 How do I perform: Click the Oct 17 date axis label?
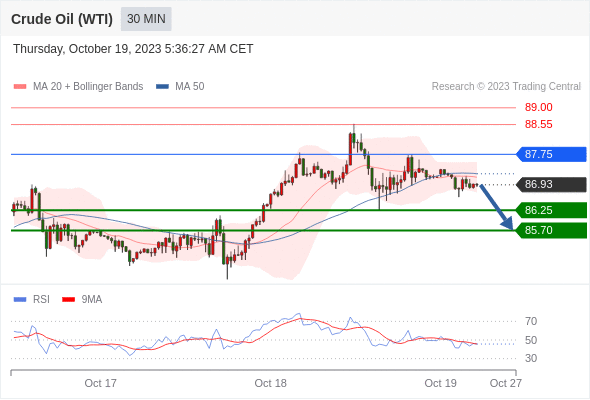pyautogui.click(x=100, y=383)
